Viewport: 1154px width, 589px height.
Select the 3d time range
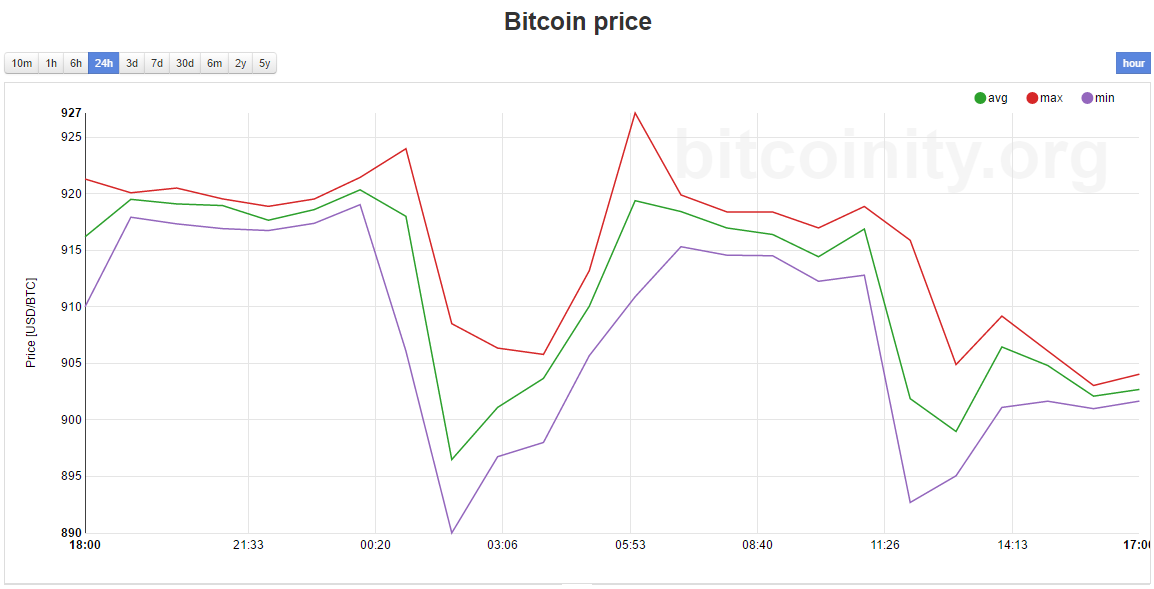(132, 64)
